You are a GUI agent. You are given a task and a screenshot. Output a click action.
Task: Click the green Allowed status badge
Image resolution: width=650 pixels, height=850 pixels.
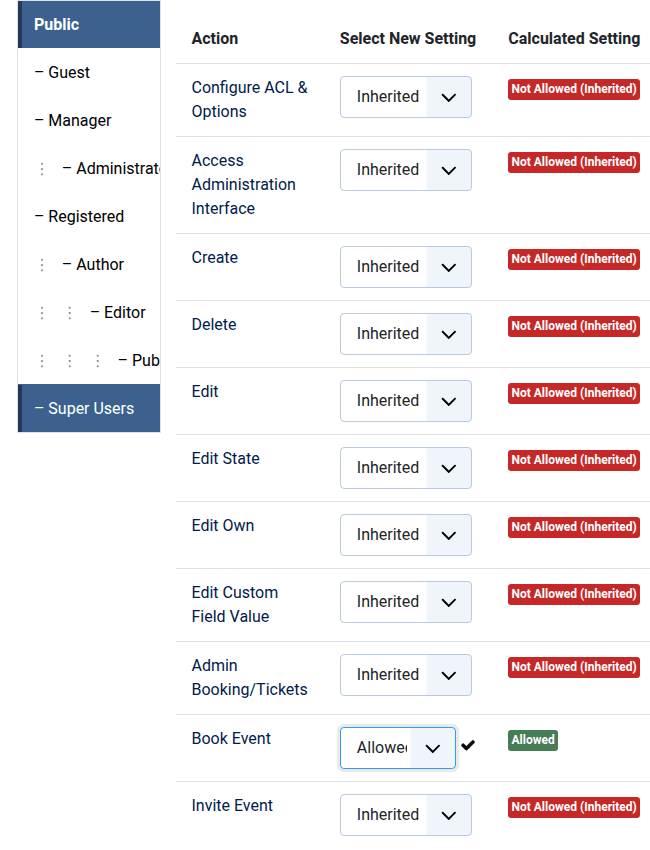click(532, 740)
